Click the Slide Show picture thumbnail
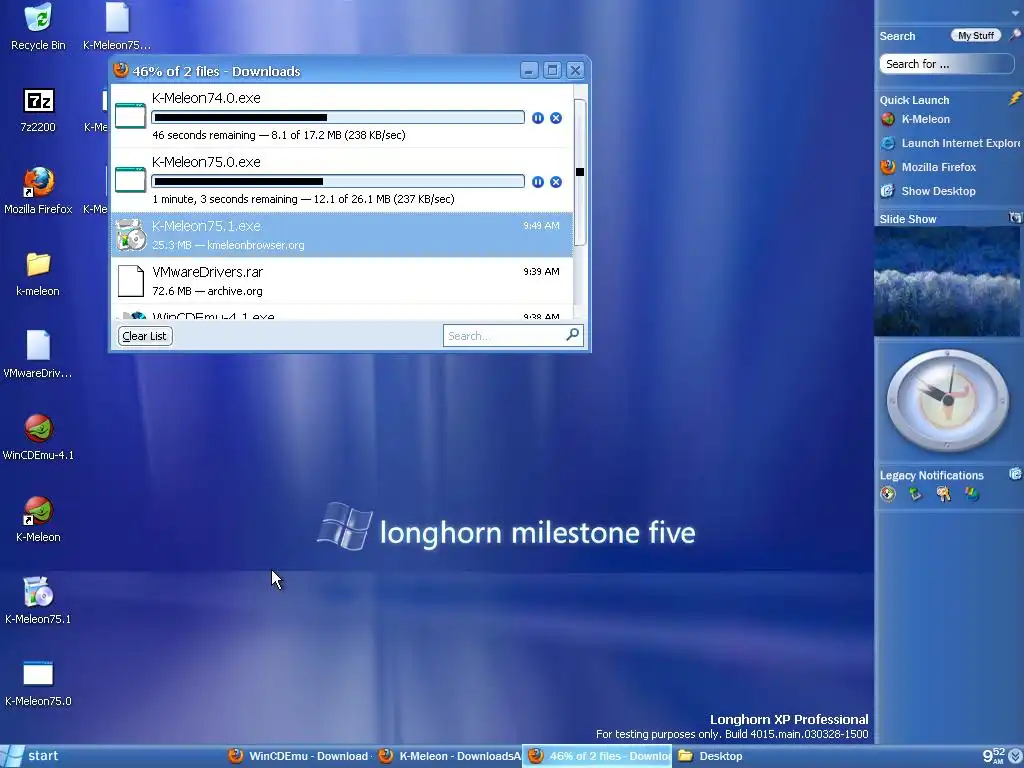 pyautogui.click(x=947, y=281)
